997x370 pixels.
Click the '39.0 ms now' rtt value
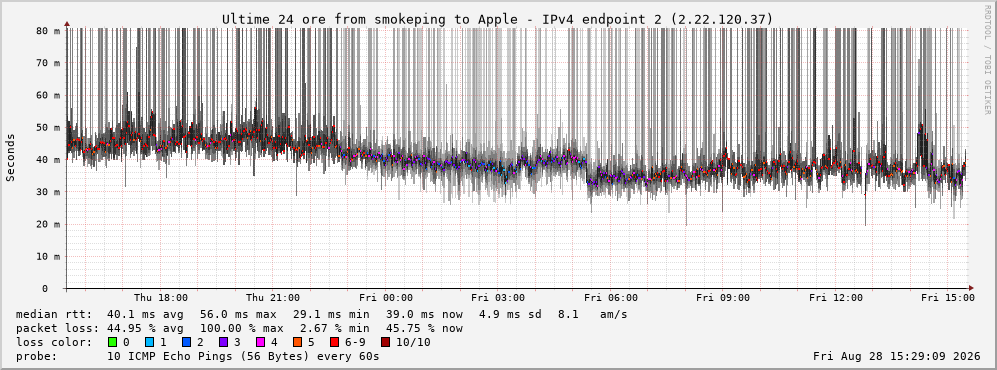pos(424,315)
